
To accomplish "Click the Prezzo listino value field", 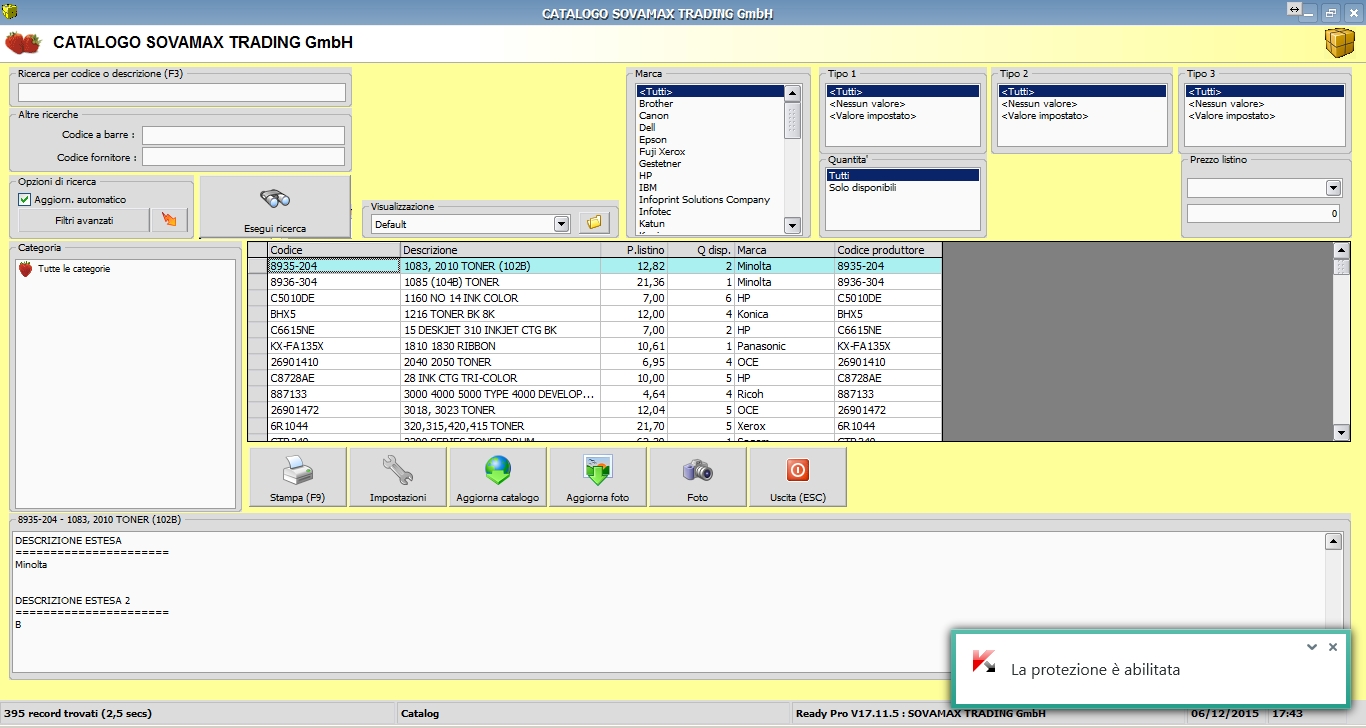I will coord(1263,214).
